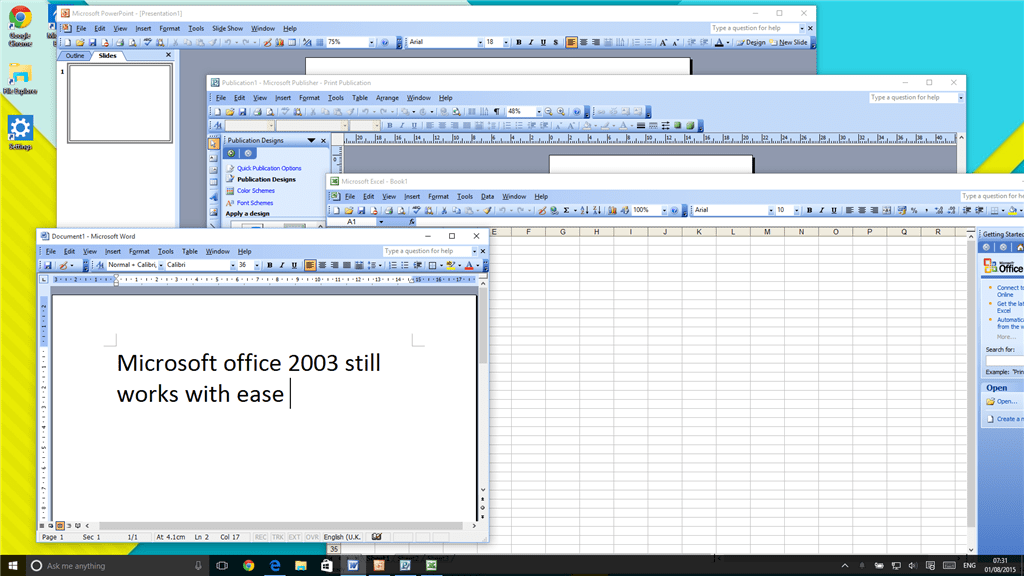Click the Zoom Out magnifier in Publisher
The height and width of the screenshot is (576, 1024).
(x=549, y=112)
